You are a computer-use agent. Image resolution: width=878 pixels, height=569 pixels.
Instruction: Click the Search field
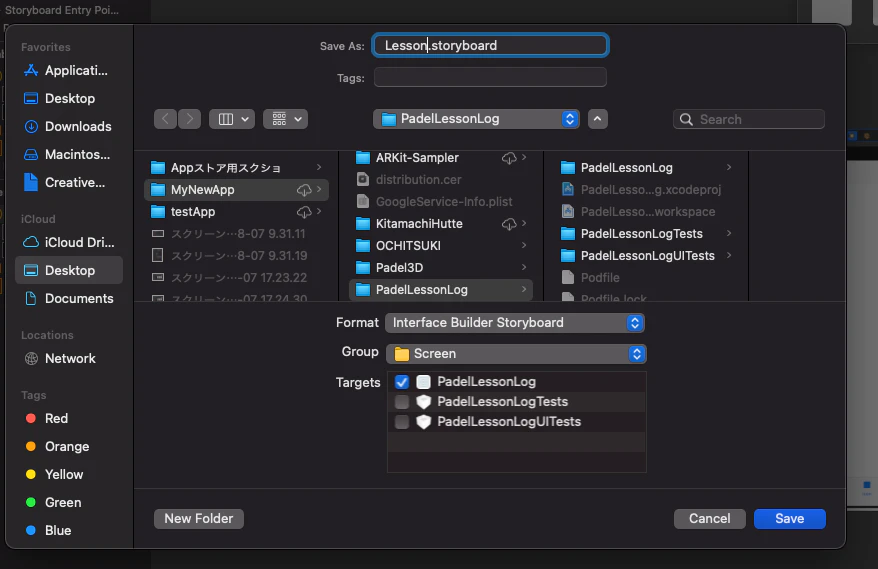(x=749, y=119)
